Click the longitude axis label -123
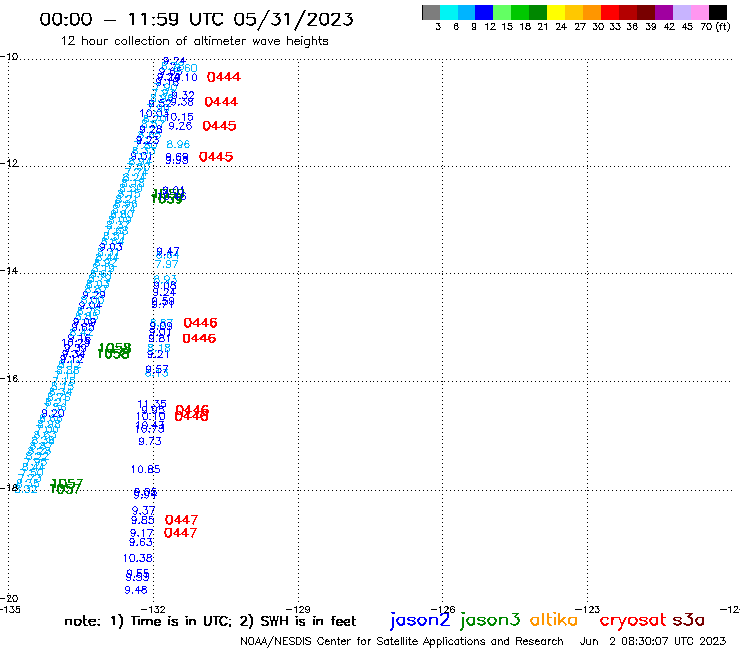This screenshot has height=650, width=740. 588,609
